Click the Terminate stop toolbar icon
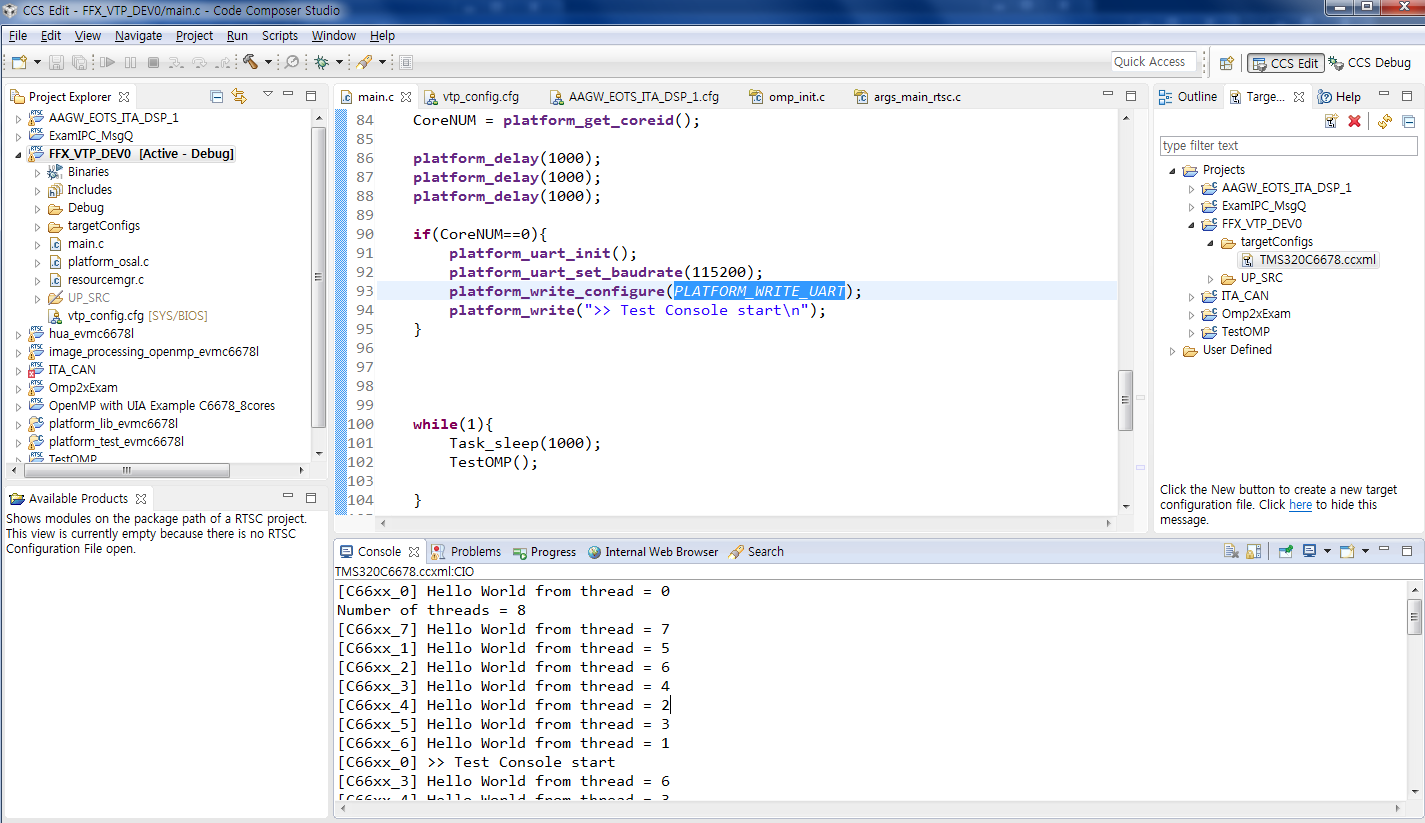 click(153, 62)
